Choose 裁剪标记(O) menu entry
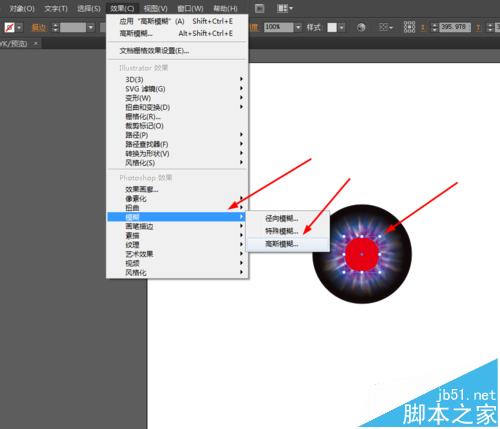Screen dimensions: 500x429 click(x=177, y=126)
